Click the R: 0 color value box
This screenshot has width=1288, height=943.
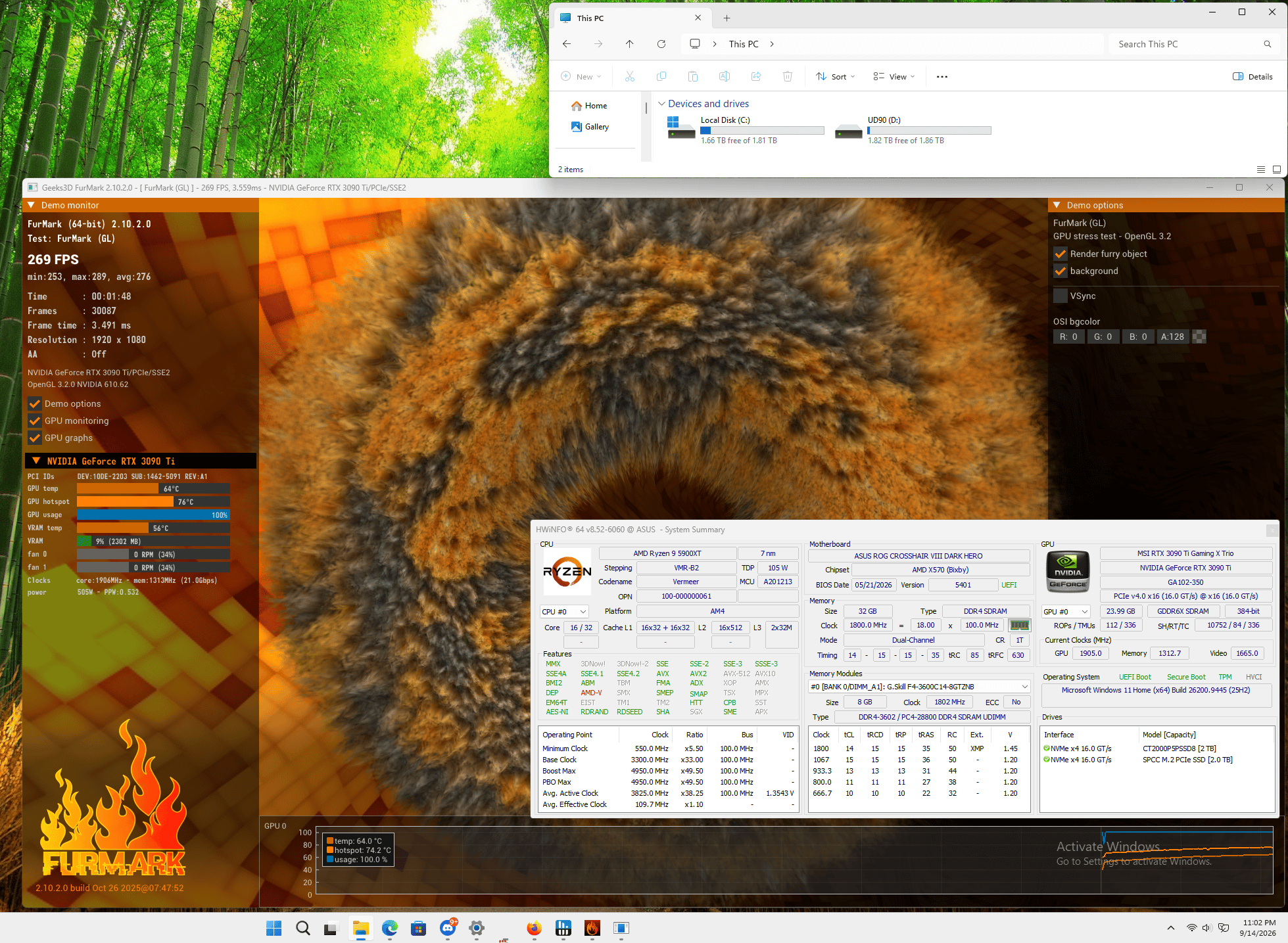[x=1068, y=336]
